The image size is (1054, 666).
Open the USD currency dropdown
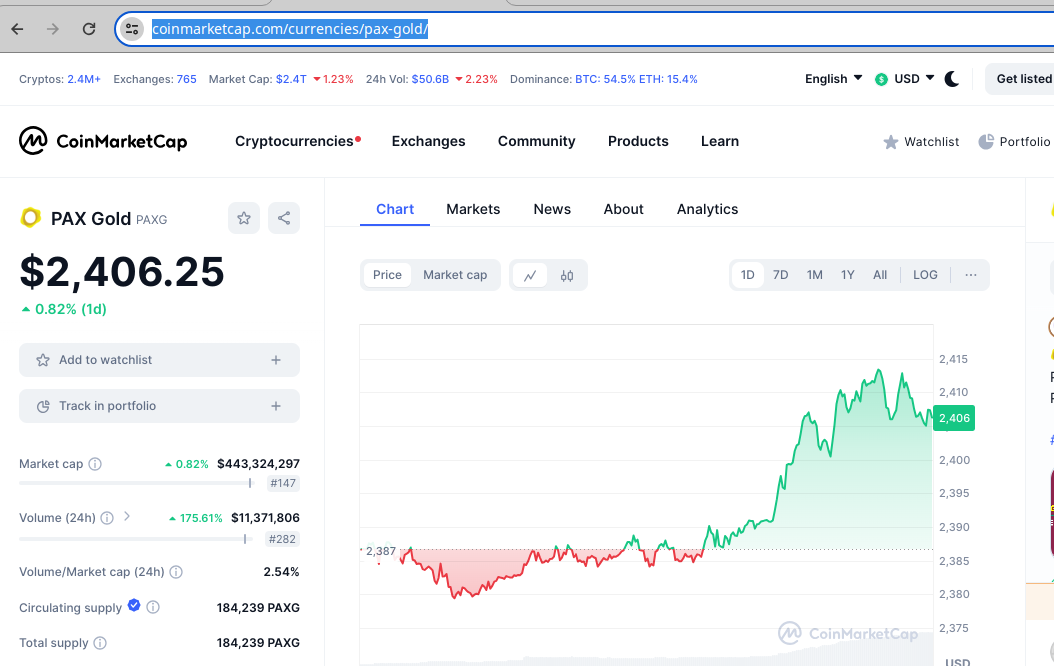pyautogui.click(x=904, y=79)
